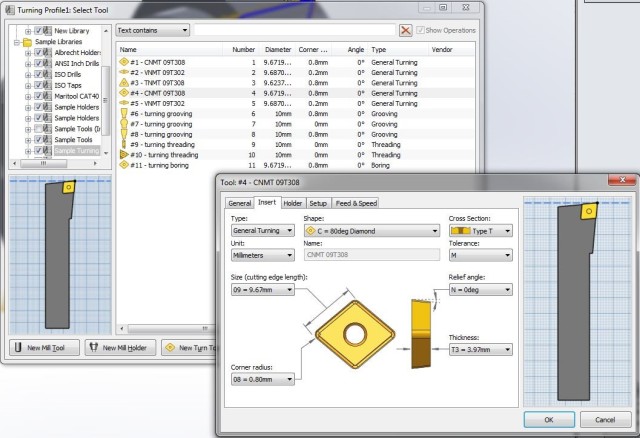Image resolution: width=640 pixels, height=438 pixels.
Task: Switch to the Holder tab
Action: click(293, 203)
